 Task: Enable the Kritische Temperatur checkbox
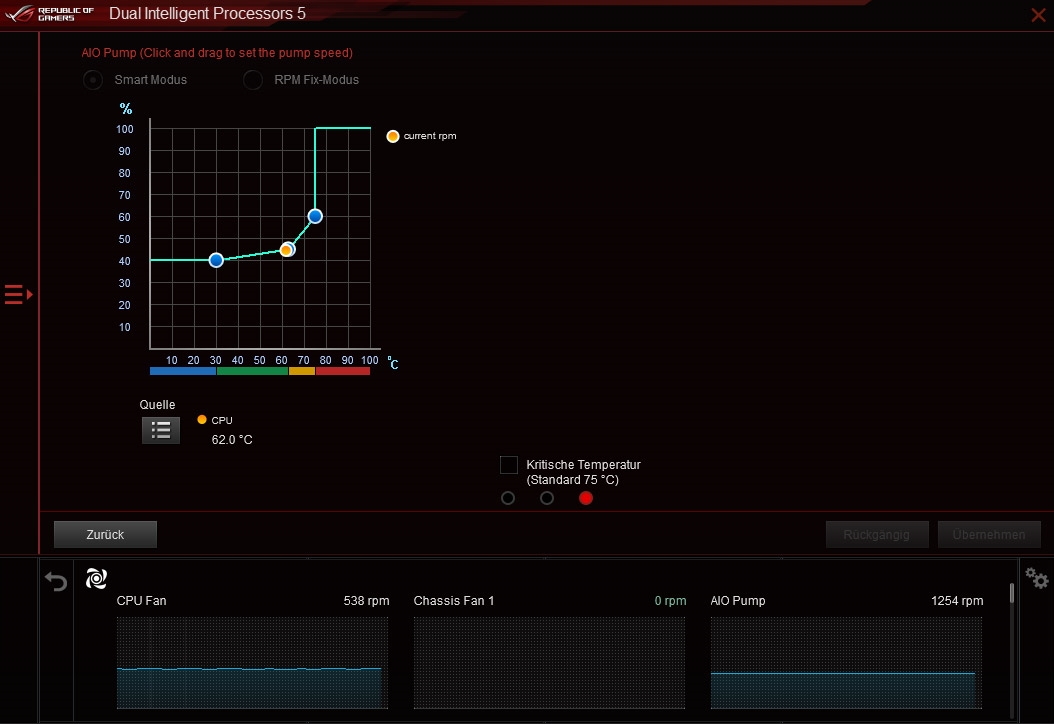coord(509,465)
